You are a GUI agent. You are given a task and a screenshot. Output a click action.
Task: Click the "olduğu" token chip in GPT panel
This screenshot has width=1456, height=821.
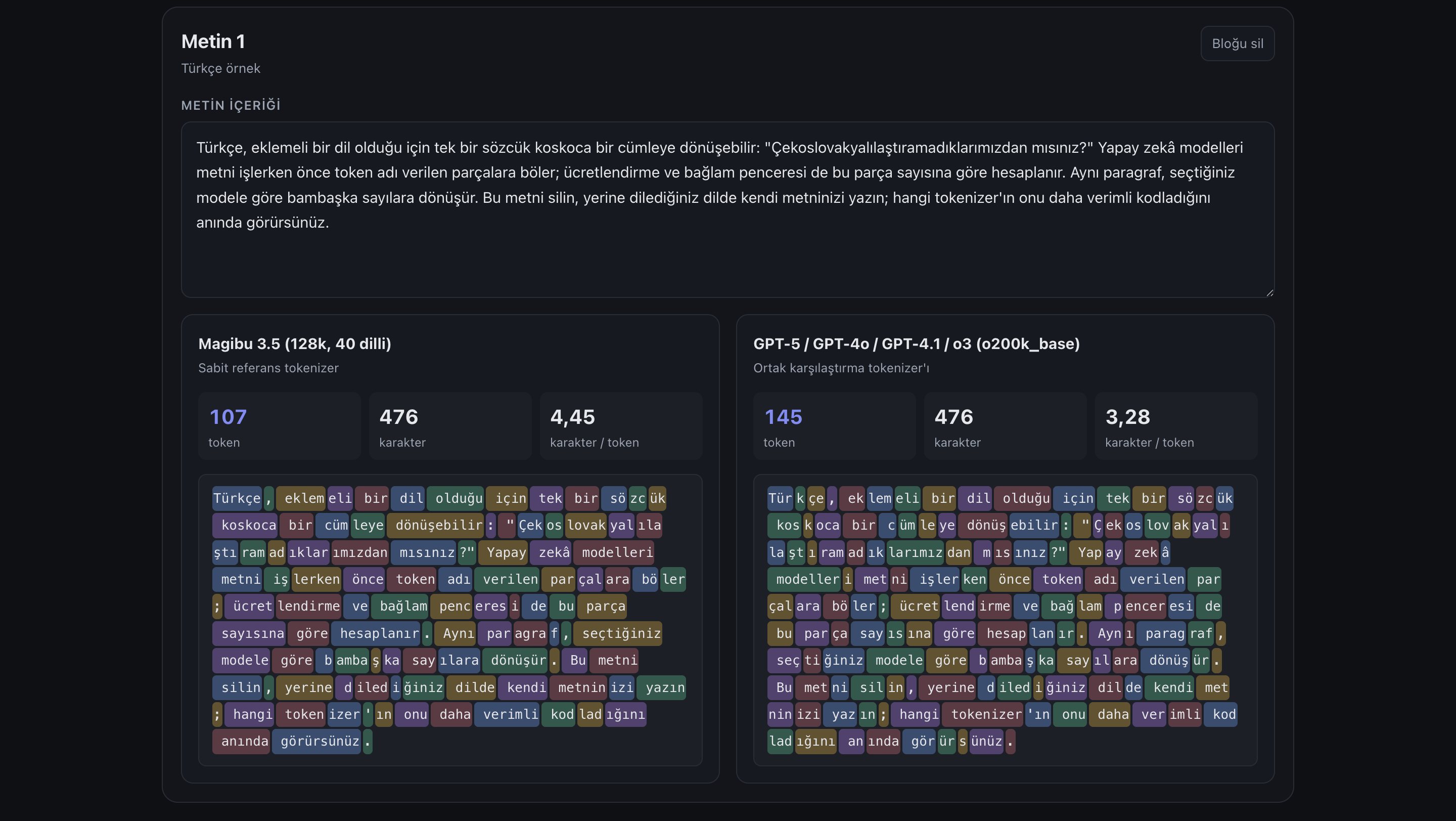pos(1022,498)
